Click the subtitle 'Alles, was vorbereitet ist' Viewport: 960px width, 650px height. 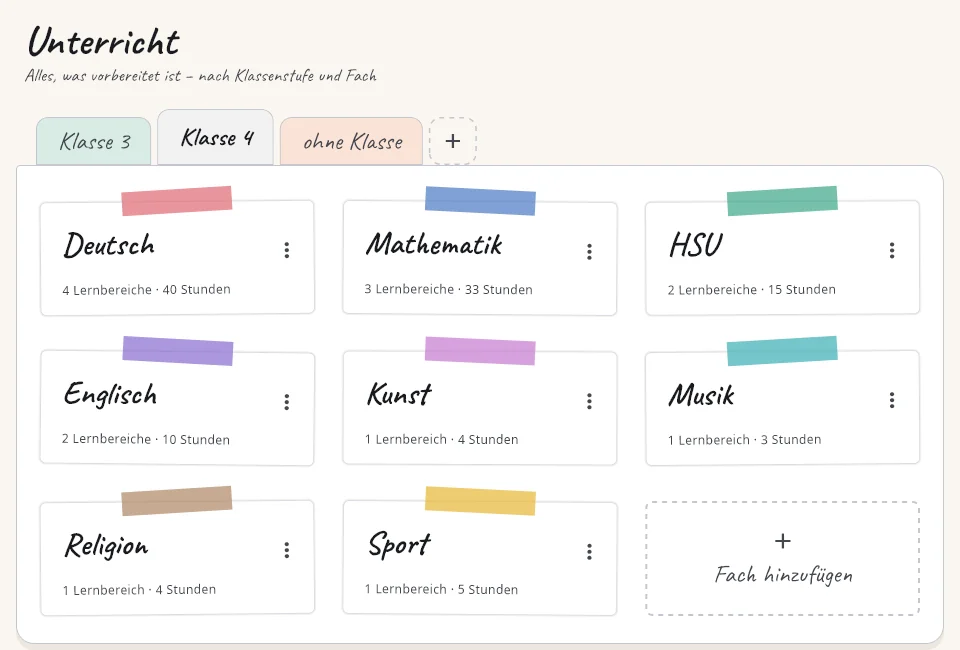click(x=103, y=76)
